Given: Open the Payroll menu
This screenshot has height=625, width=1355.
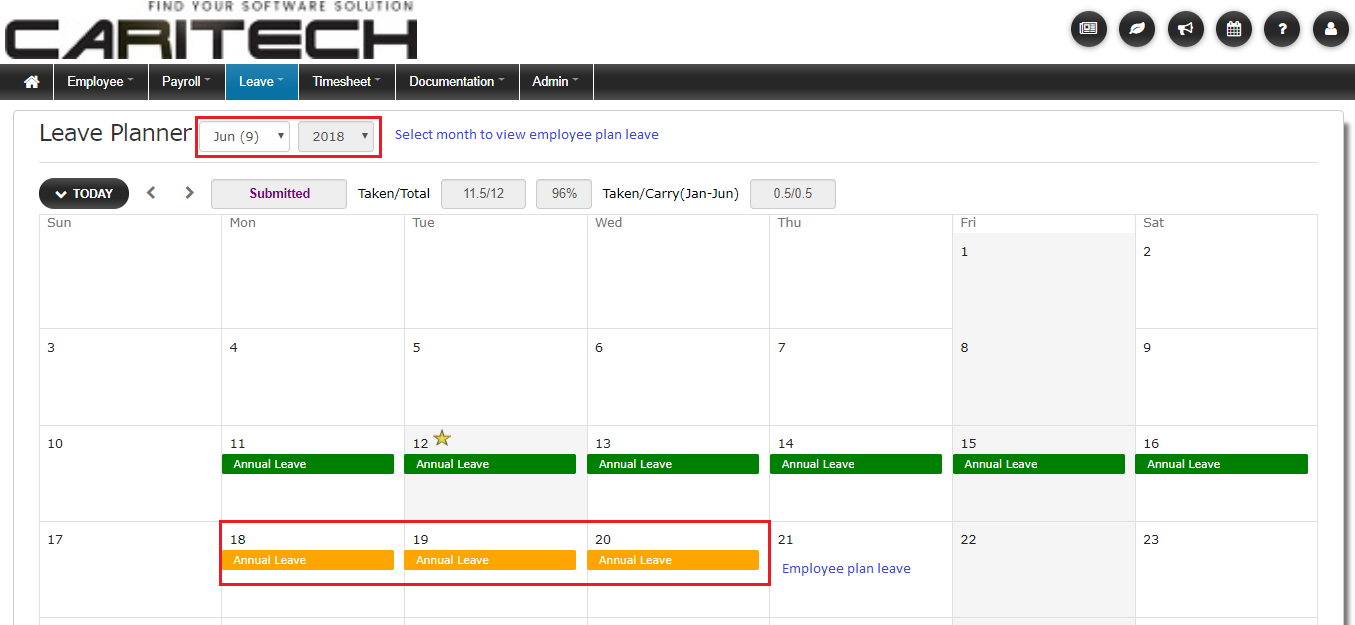Looking at the screenshot, I should pyautogui.click(x=187, y=82).
